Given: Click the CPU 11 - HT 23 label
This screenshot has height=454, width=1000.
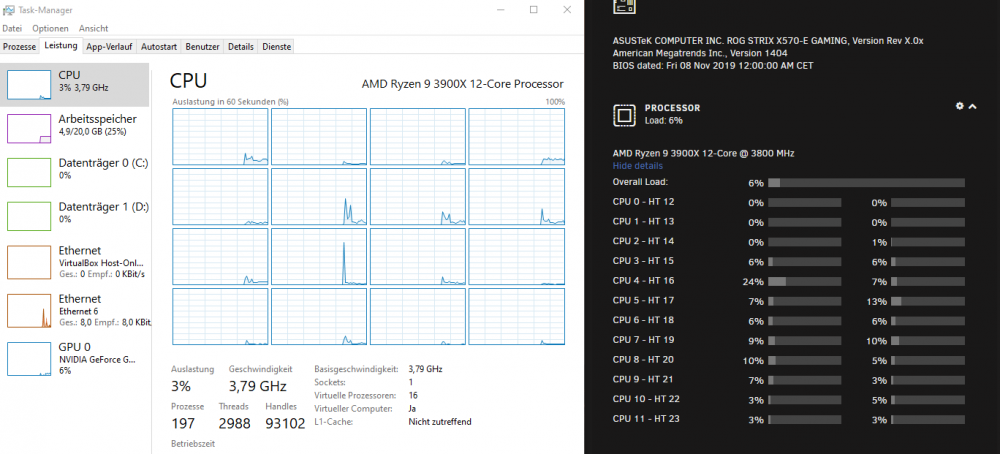Looking at the screenshot, I should [646, 419].
